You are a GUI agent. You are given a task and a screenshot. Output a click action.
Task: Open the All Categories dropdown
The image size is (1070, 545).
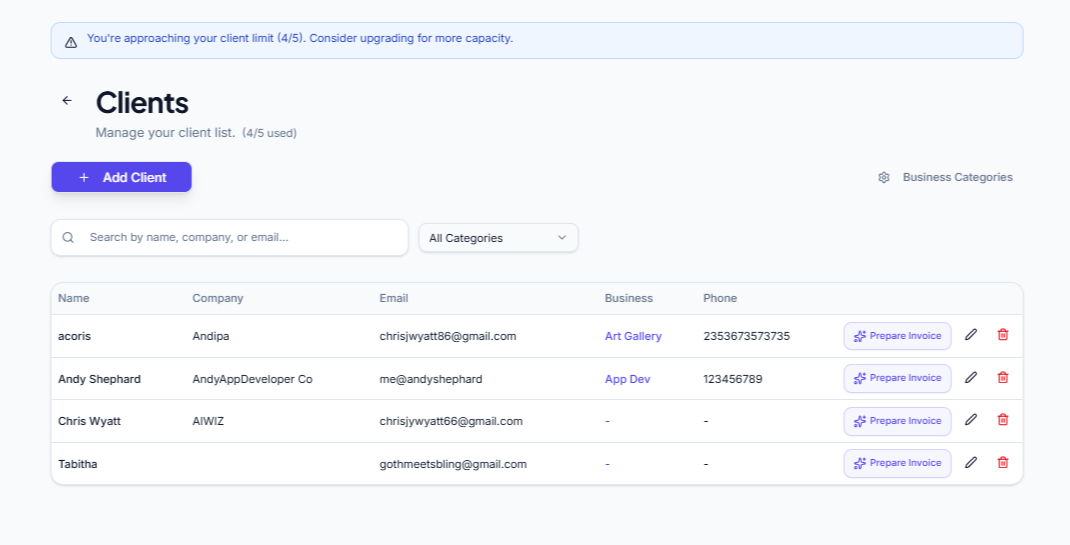498,238
